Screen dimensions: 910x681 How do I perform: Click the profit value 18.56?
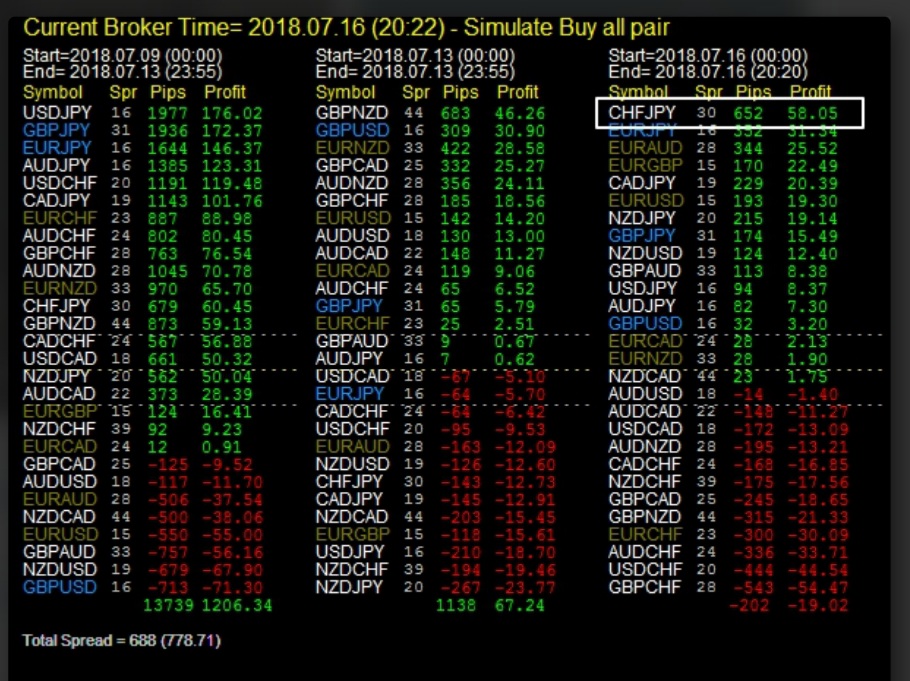point(520,201)
